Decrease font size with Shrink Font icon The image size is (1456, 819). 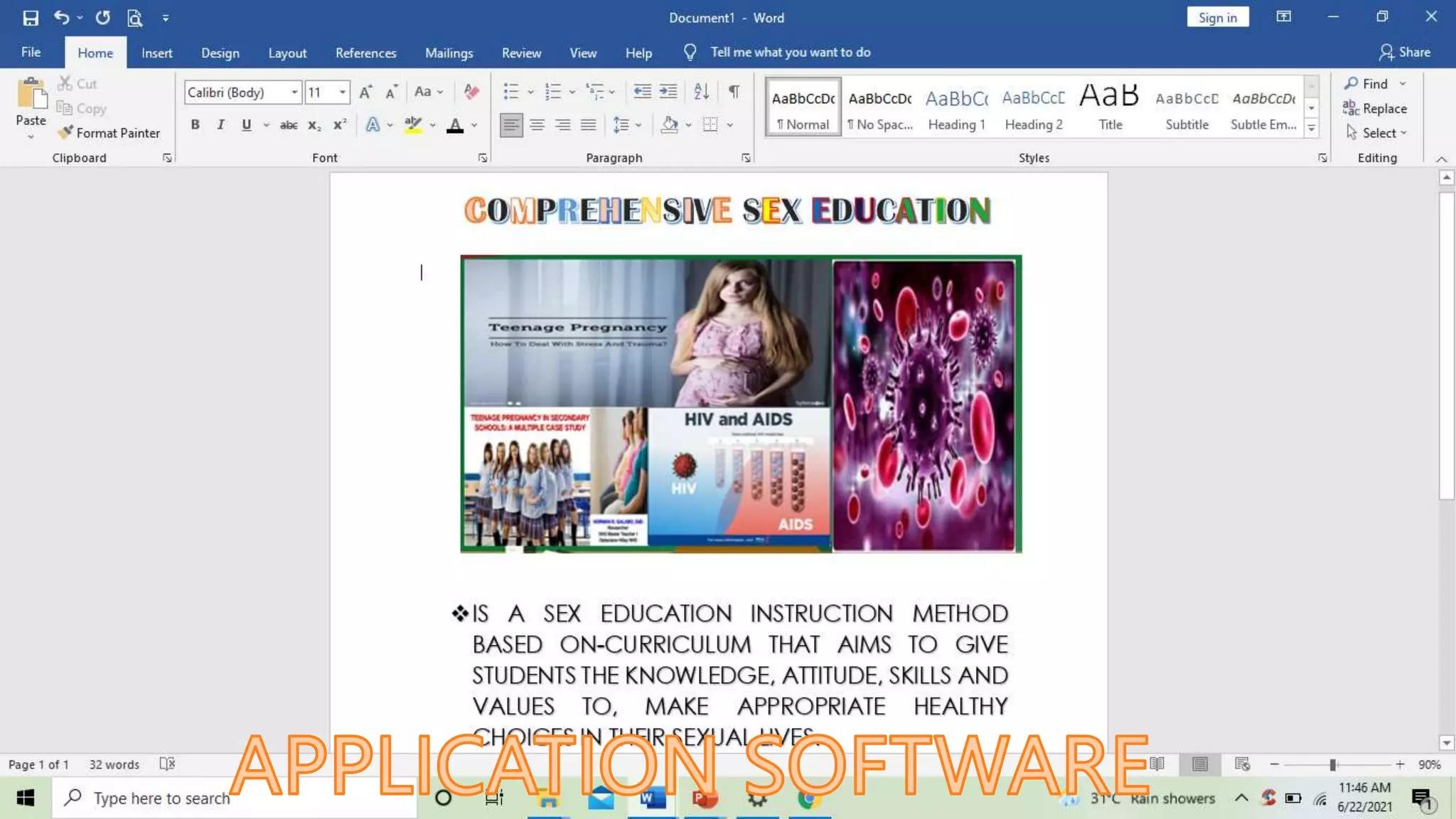pos(391,92)
